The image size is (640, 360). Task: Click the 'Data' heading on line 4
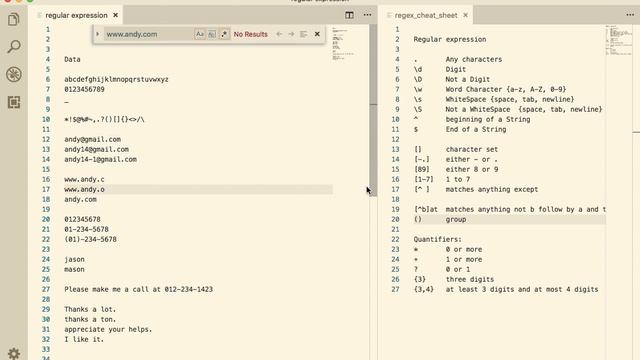72,59
